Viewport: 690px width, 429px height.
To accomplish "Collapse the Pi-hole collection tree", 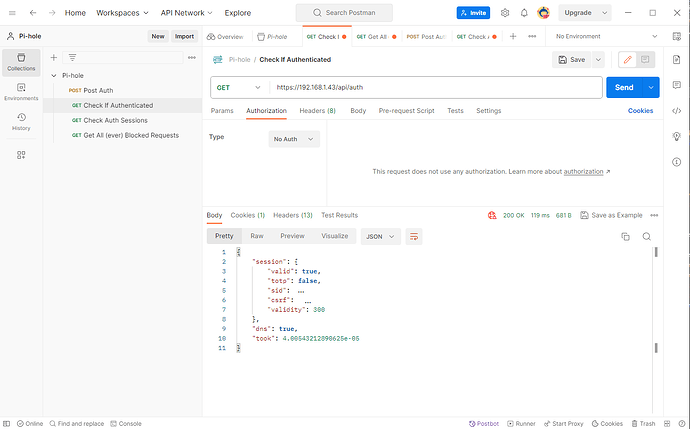I will click(52, 75).
